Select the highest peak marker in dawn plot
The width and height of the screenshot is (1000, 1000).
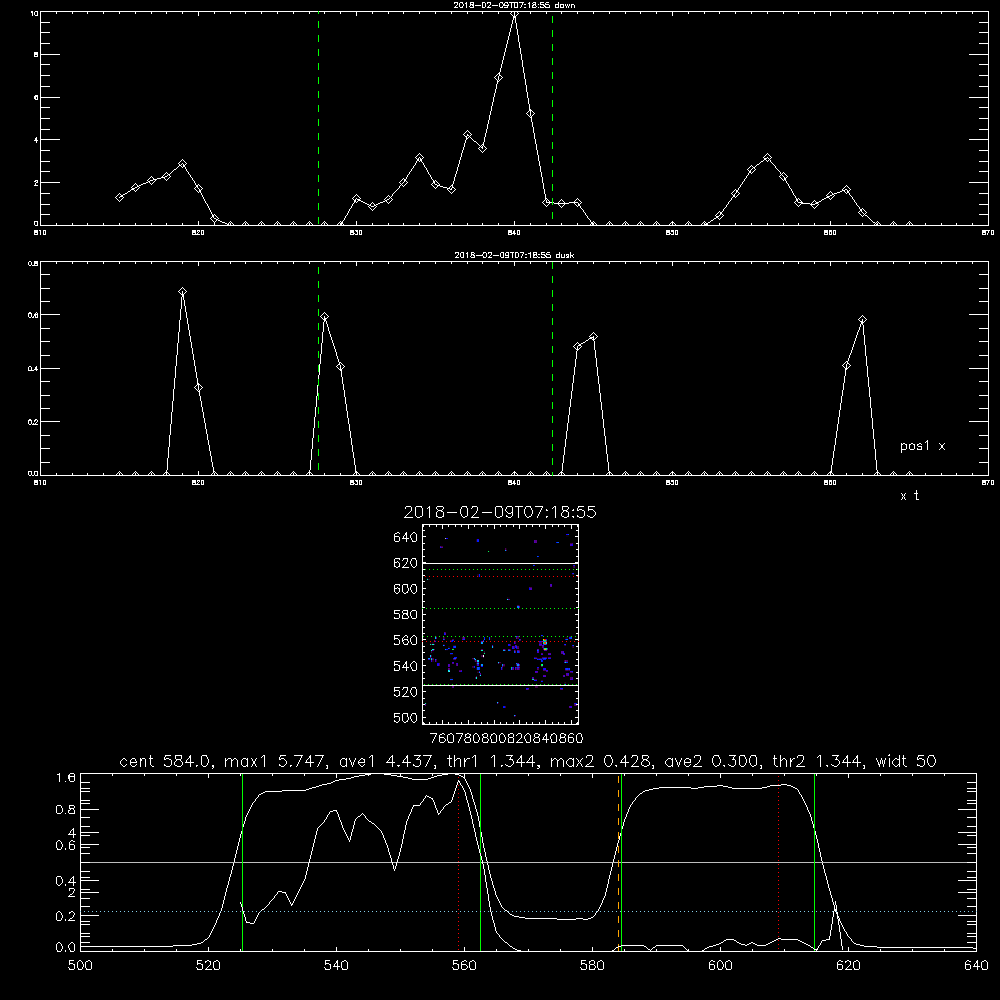(515, 14)
